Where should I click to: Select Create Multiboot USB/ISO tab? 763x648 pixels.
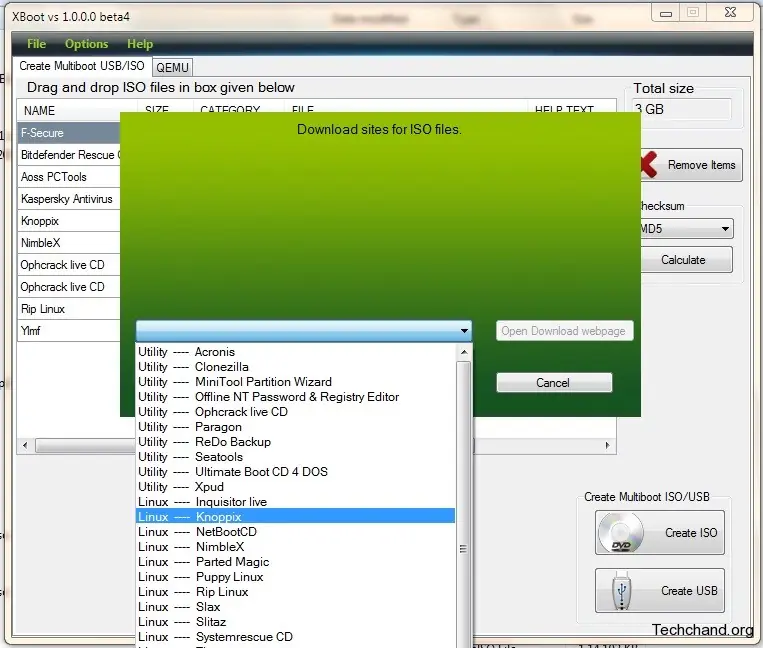(x=82, y=66)
